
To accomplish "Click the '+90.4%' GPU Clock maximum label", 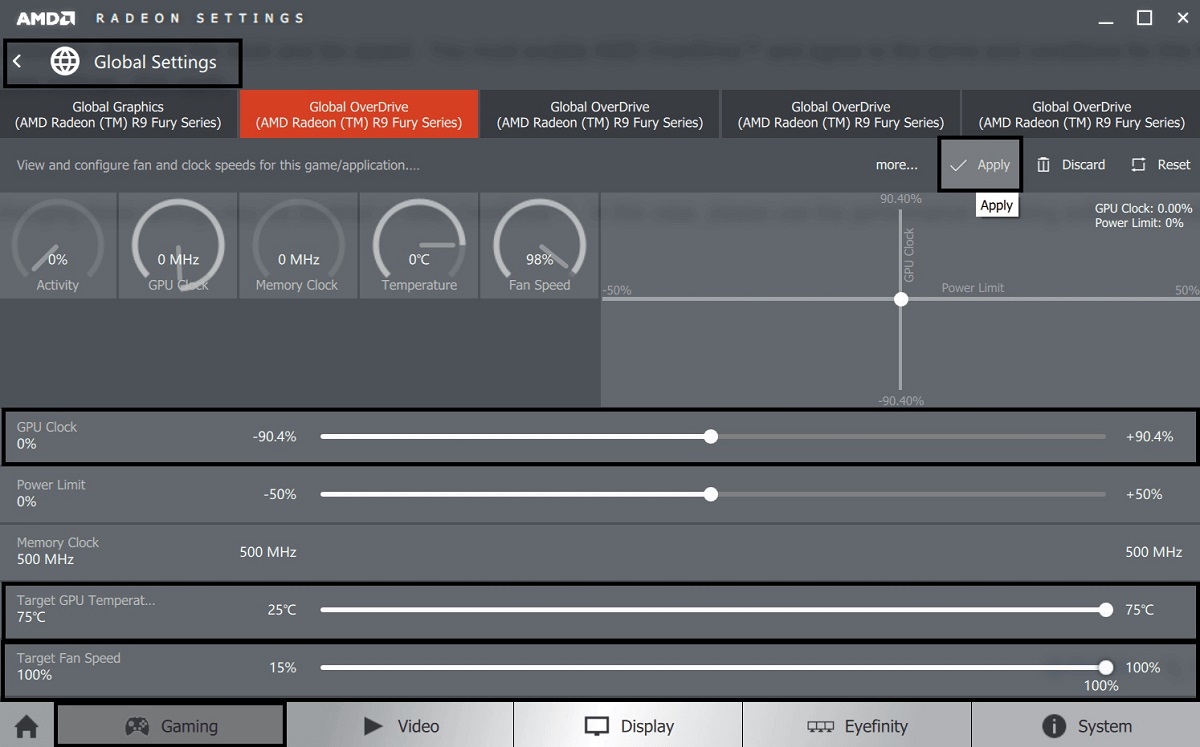I will (1149, 437).
